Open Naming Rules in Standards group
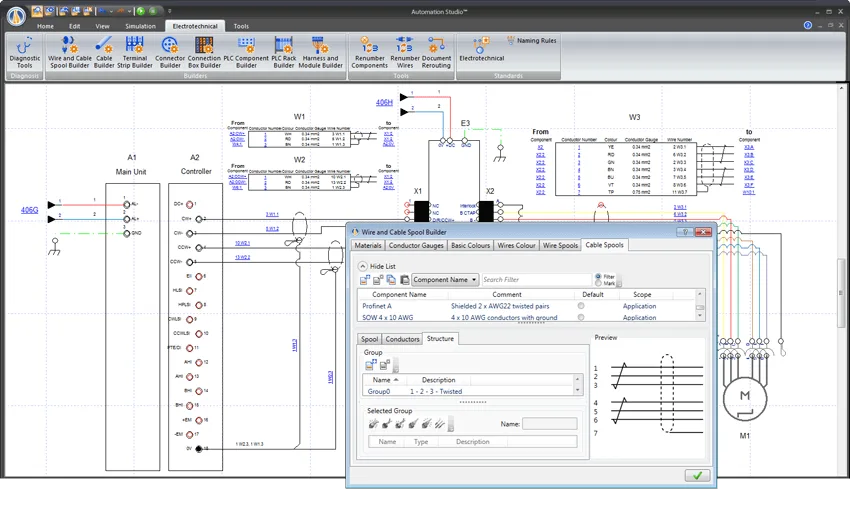 [532, 40]
